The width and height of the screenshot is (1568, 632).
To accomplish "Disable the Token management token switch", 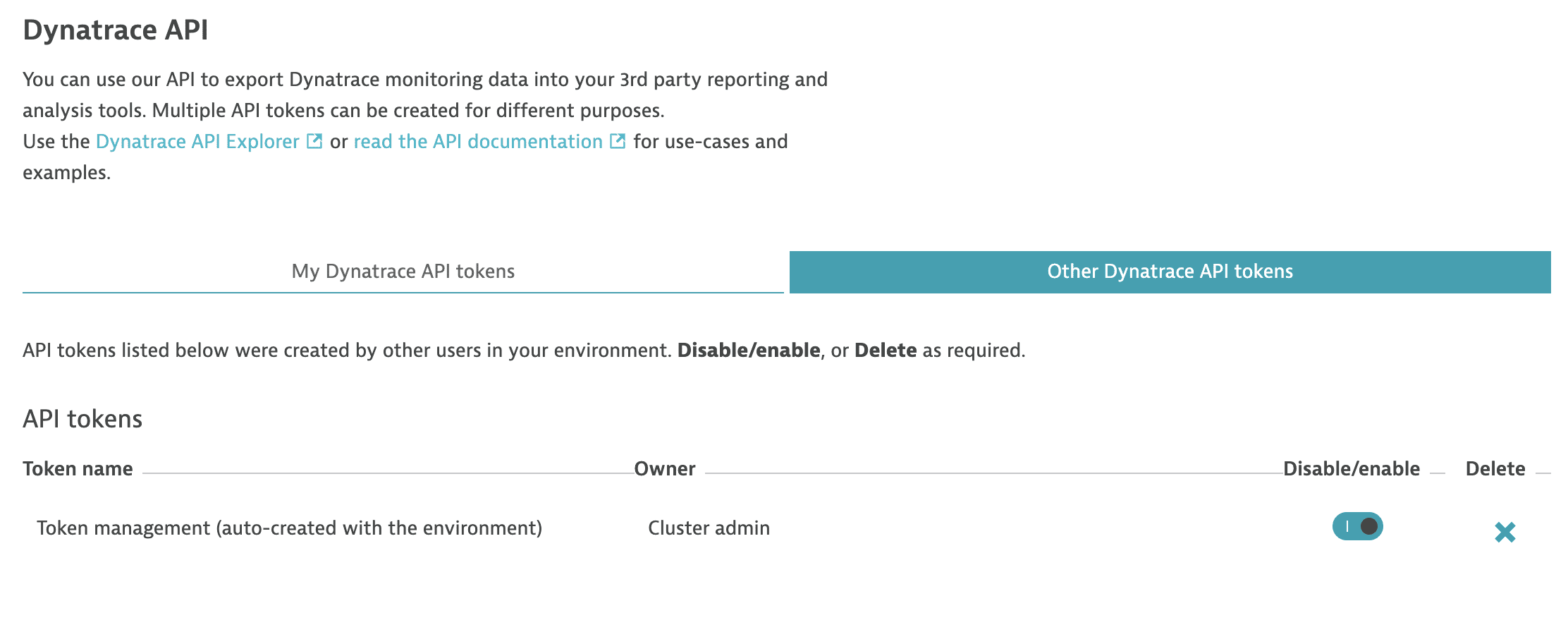I will click(1357, 526).
